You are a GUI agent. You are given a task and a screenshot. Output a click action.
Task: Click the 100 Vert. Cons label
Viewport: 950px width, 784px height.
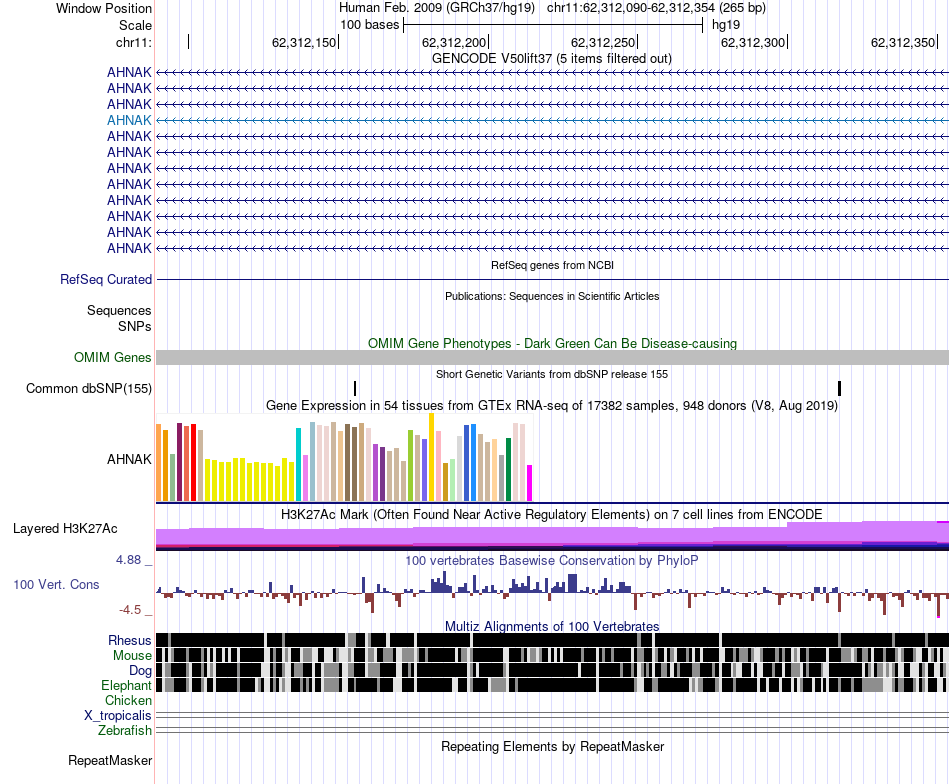coord(56,585)
